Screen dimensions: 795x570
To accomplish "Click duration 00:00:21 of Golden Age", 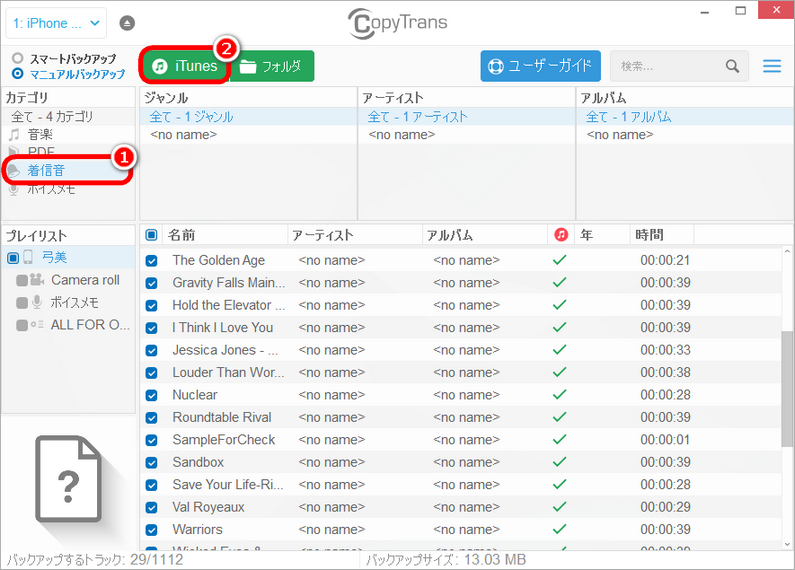I will [665, 260].
